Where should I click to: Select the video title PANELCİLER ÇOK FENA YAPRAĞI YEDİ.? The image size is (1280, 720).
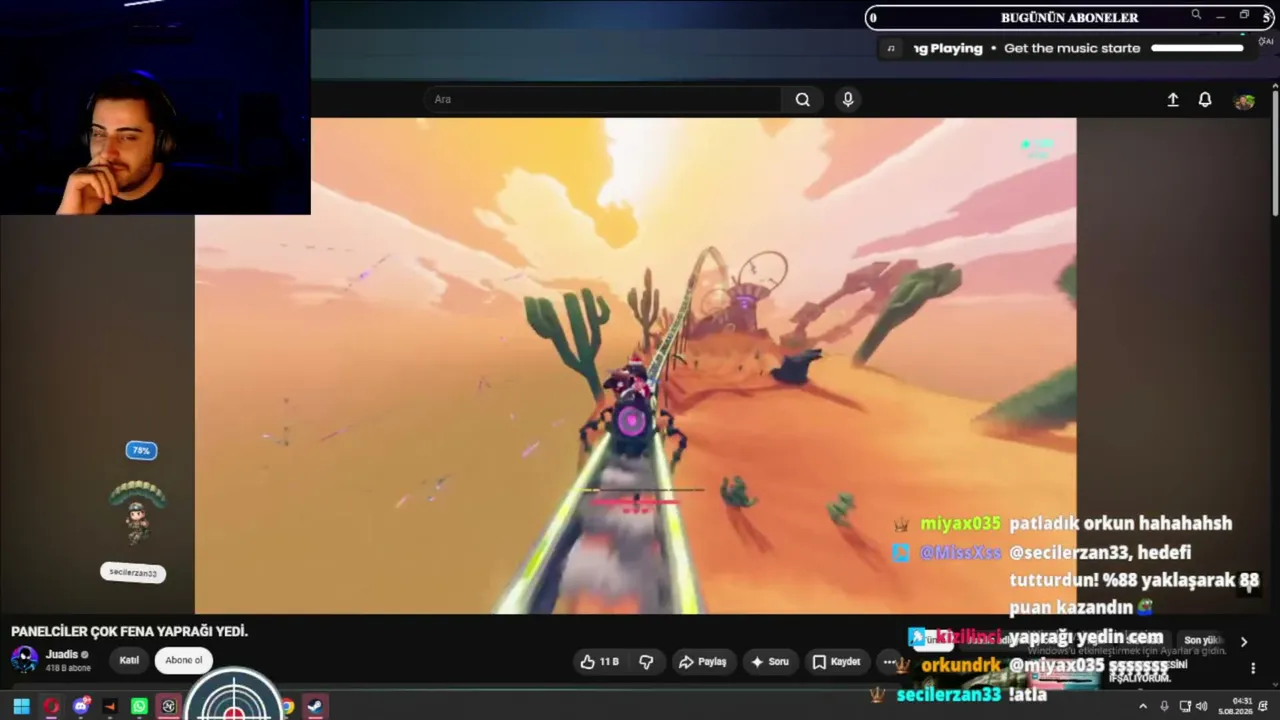tap(130, 631)
